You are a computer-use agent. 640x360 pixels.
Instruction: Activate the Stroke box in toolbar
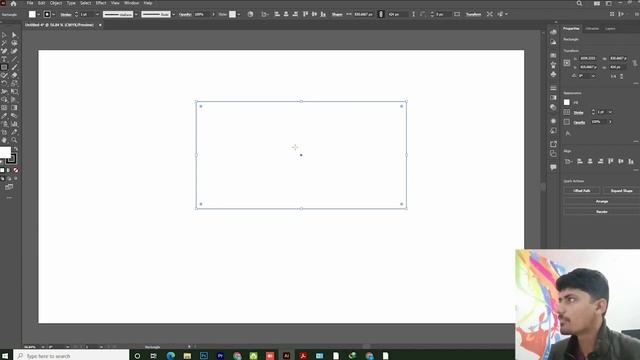point(11,158)
